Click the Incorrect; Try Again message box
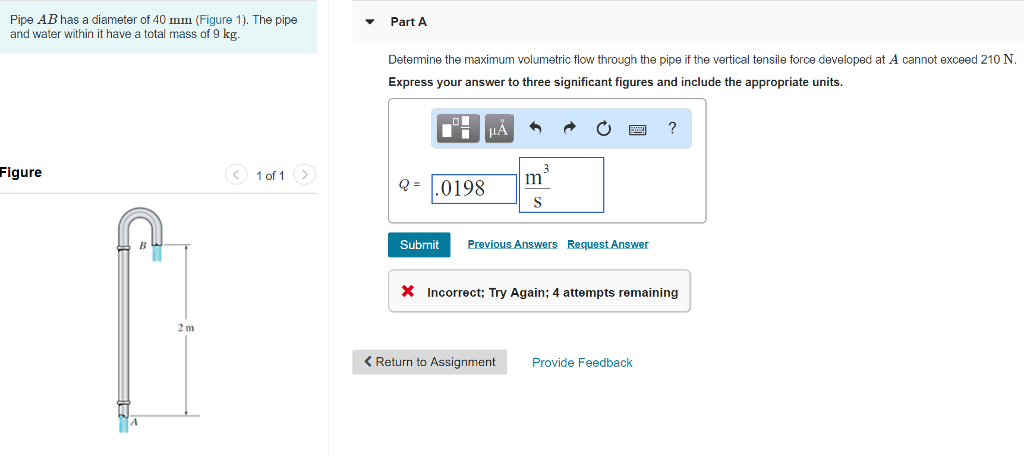Image resolution: width=1024 pixels, height=456 pixels. coord(539,292)
